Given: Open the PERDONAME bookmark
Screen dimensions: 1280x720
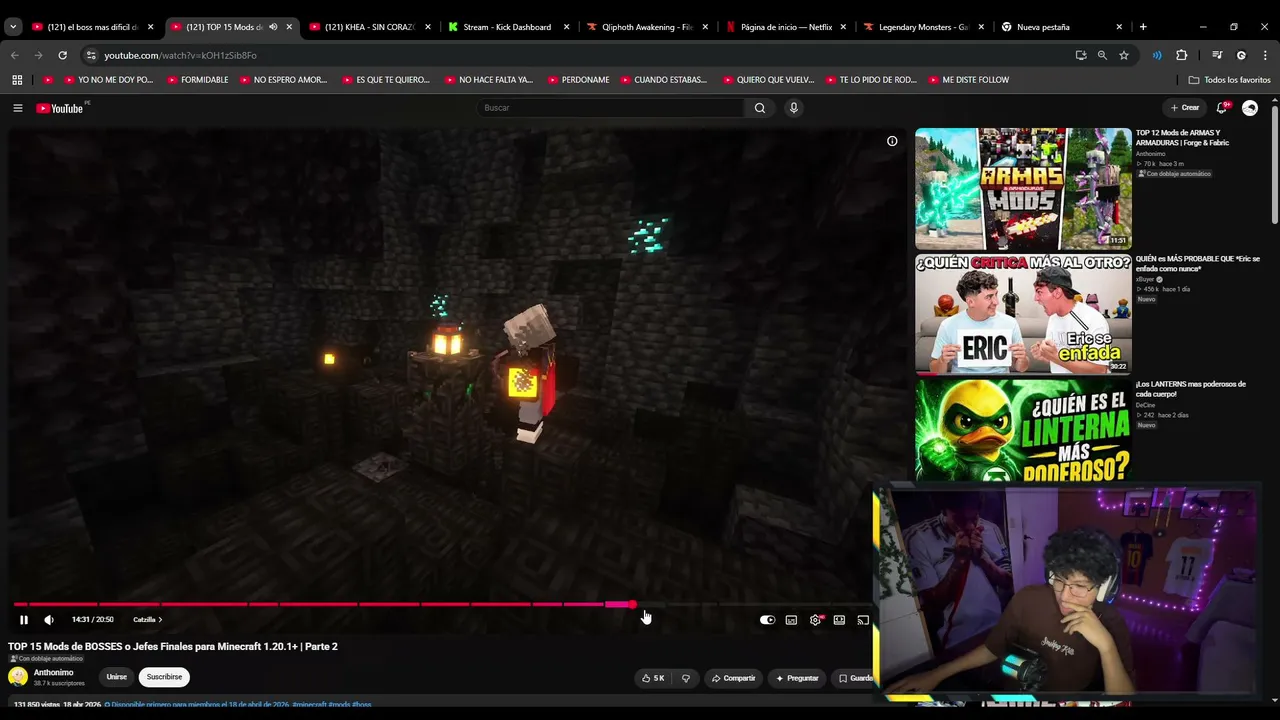Looking at the screenshot, I should 578,80.
